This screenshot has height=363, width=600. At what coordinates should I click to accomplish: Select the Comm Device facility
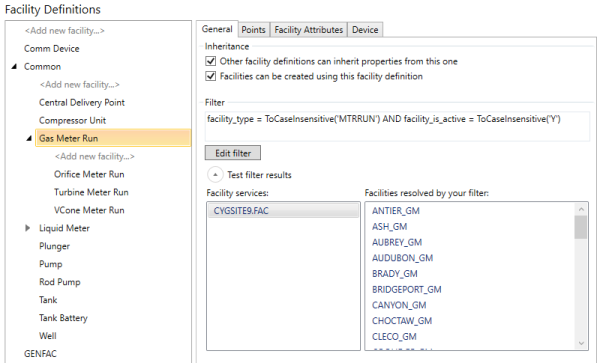point(52,49)
